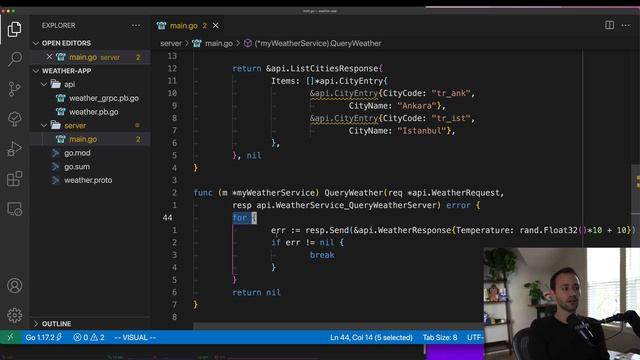Click Ln 44, Col 14 cursor position
The width and height of the screenshot is (640, 360).
[x=371, y=338]
